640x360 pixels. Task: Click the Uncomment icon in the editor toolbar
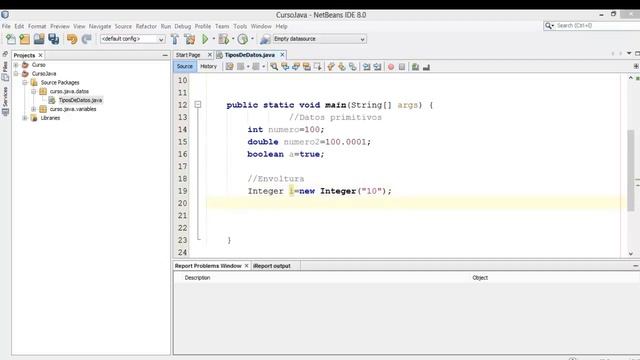(x=427, y=67)
